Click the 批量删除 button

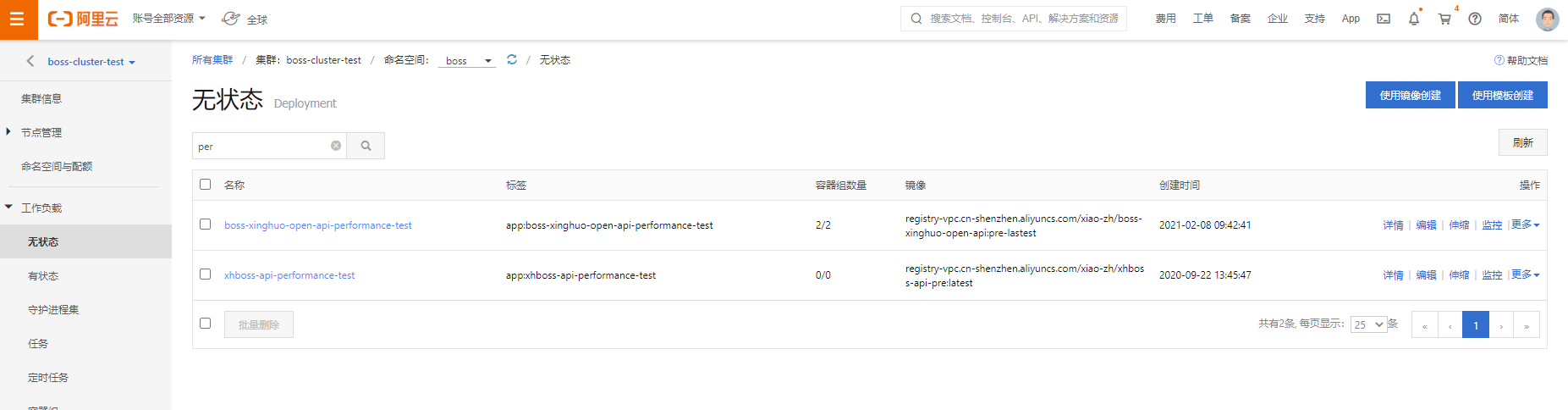pyautogui.click(x=259, y=324)
